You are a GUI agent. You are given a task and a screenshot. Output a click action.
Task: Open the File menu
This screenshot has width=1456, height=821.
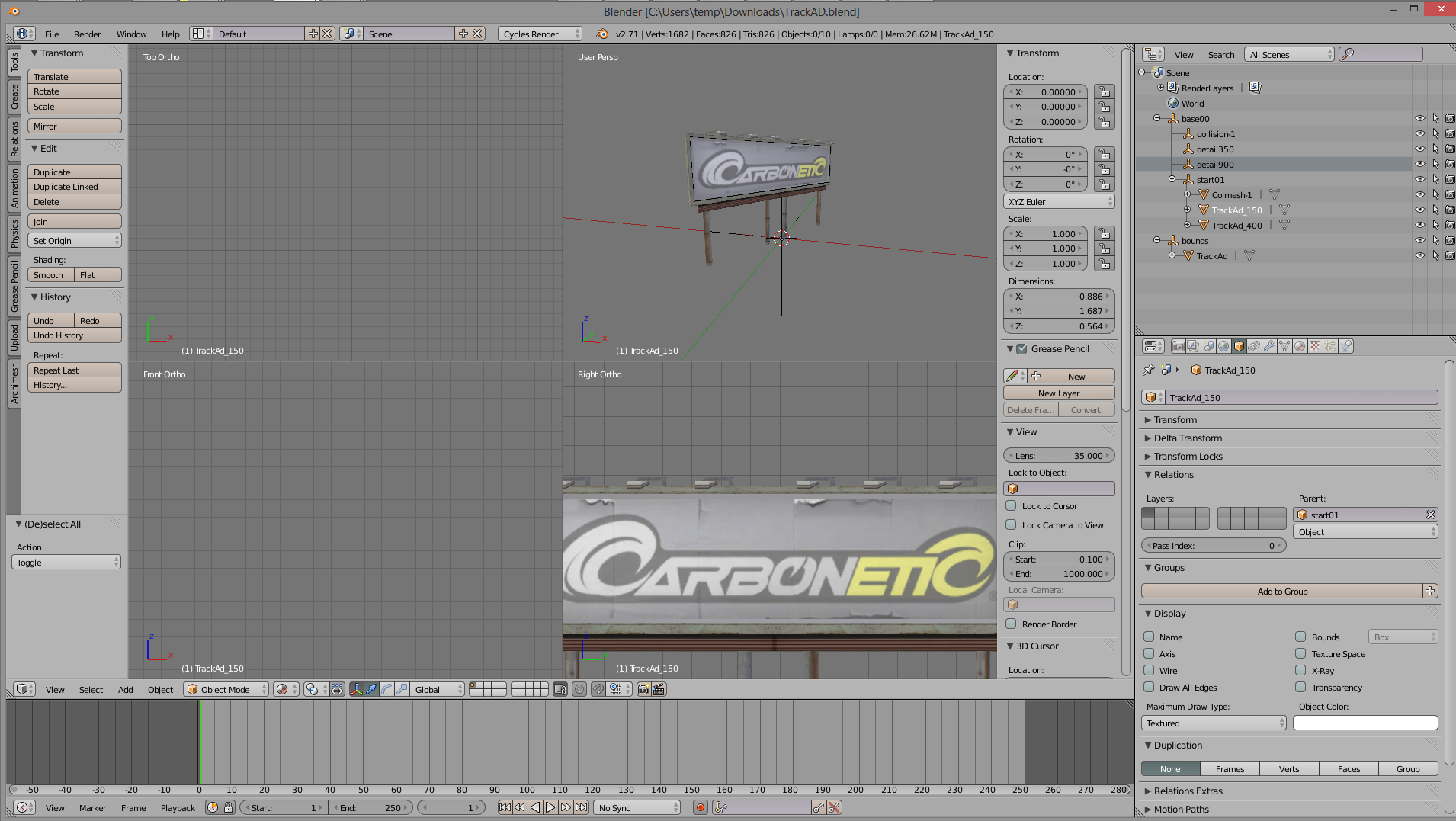(52, 34)
